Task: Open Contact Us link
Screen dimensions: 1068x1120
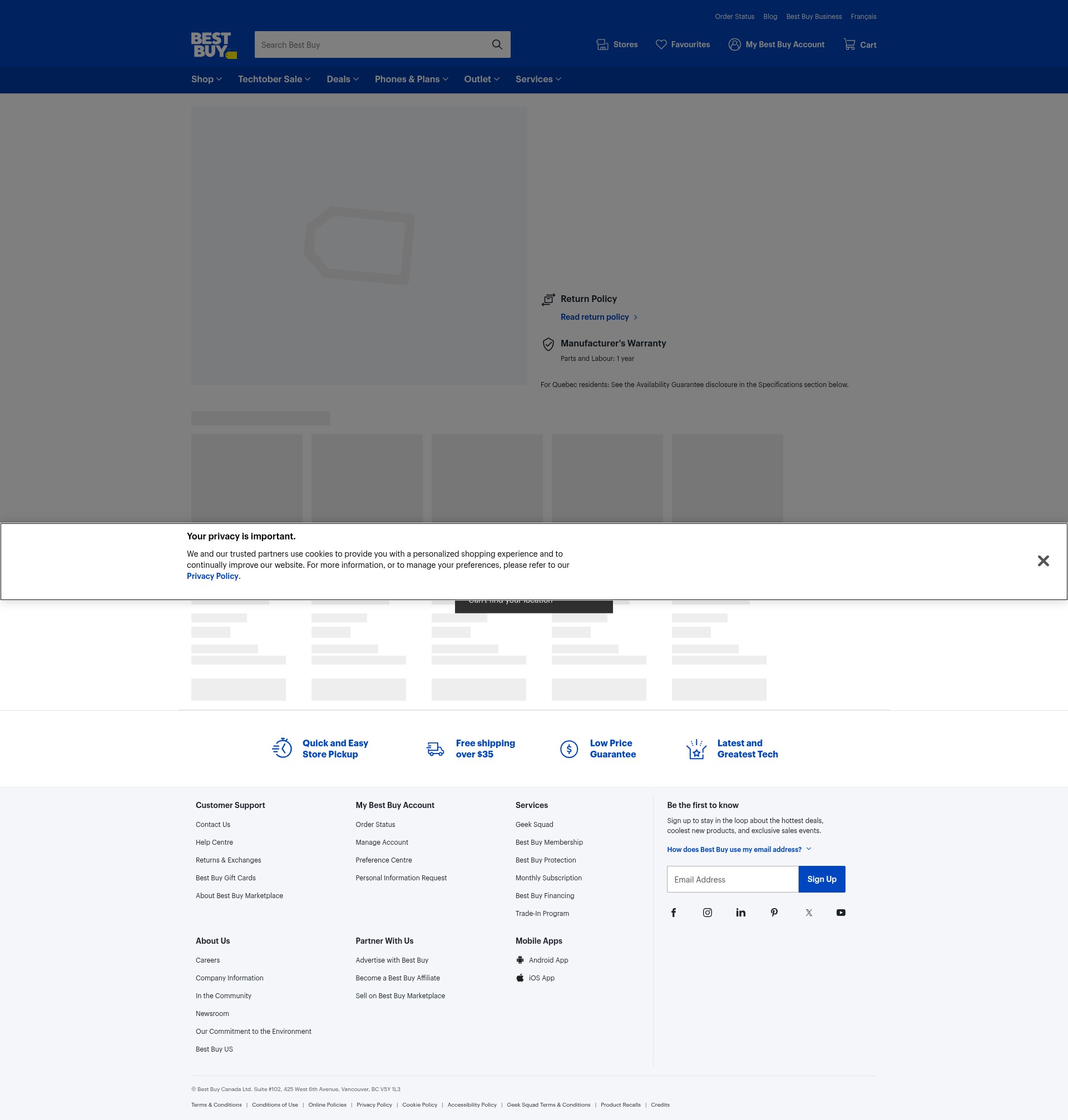Action: [x=213, y=825]
